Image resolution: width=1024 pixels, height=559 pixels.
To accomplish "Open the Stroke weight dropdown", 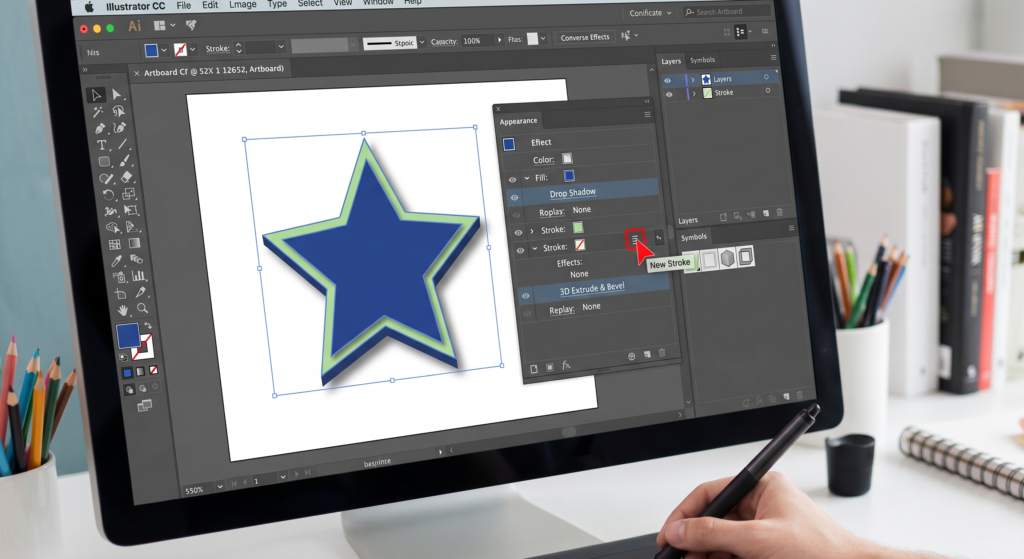I will [x=281, y=46].
